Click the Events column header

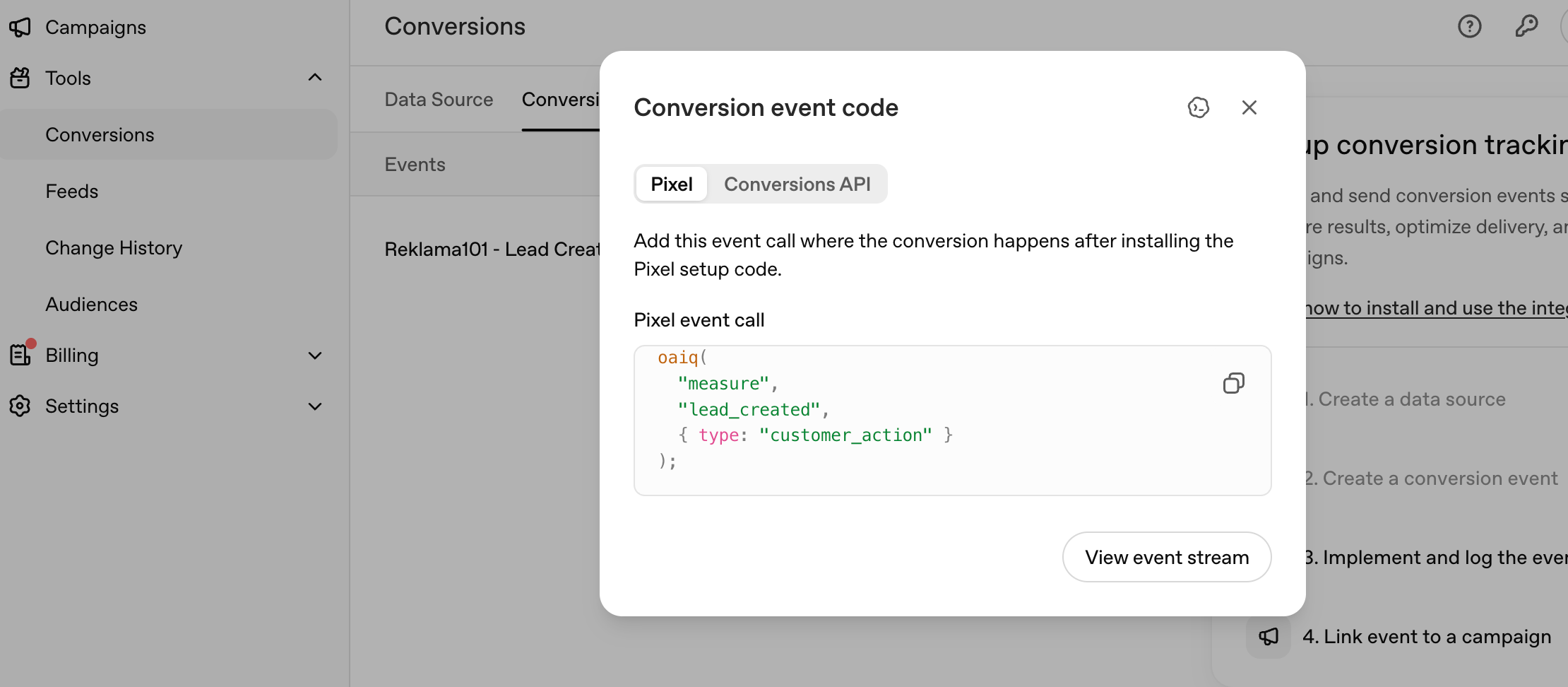(415, 164)
